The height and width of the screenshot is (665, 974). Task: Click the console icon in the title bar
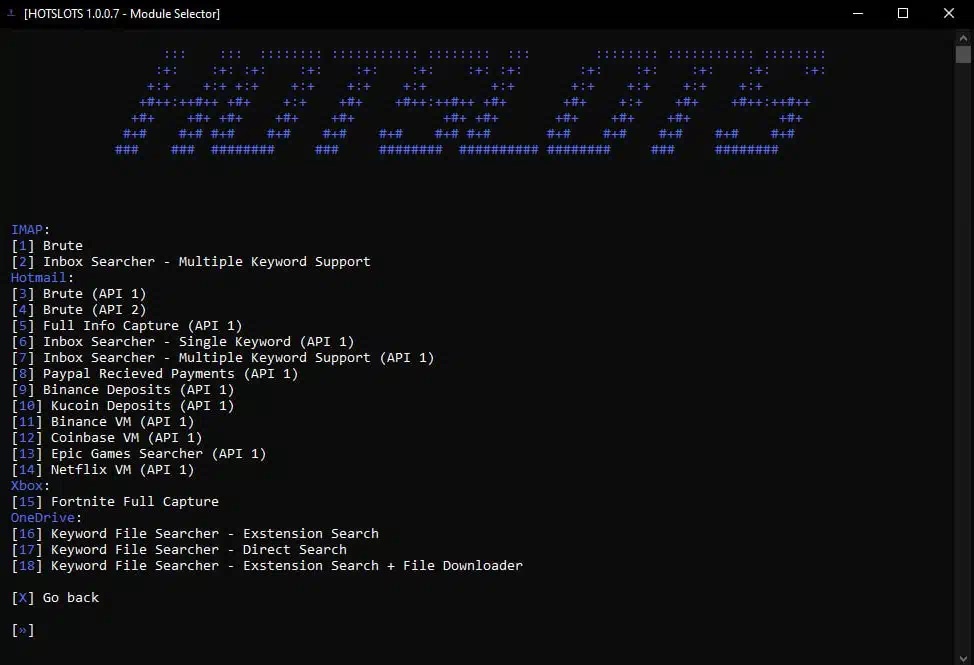click(x=11, y=13)
